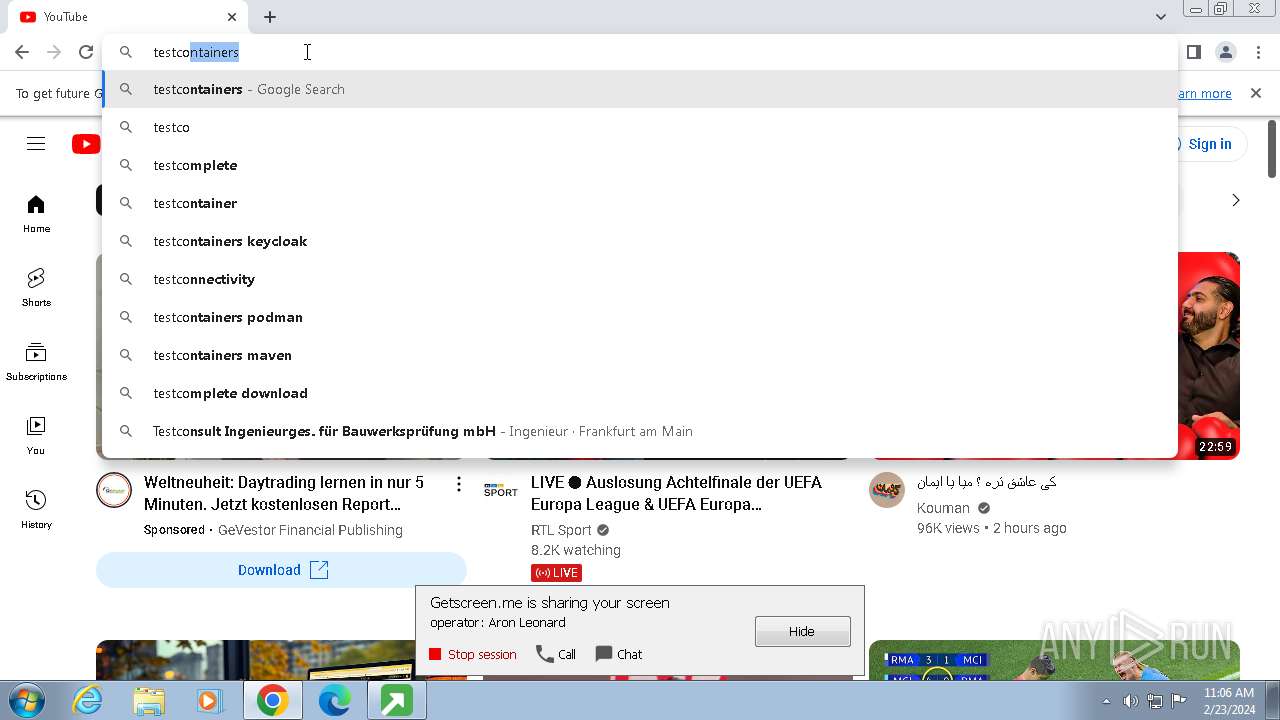Image resolution: width=1280 pixels, height=720 pixels.
Task: Open the Kouman channel link
Action: point(944,508)
